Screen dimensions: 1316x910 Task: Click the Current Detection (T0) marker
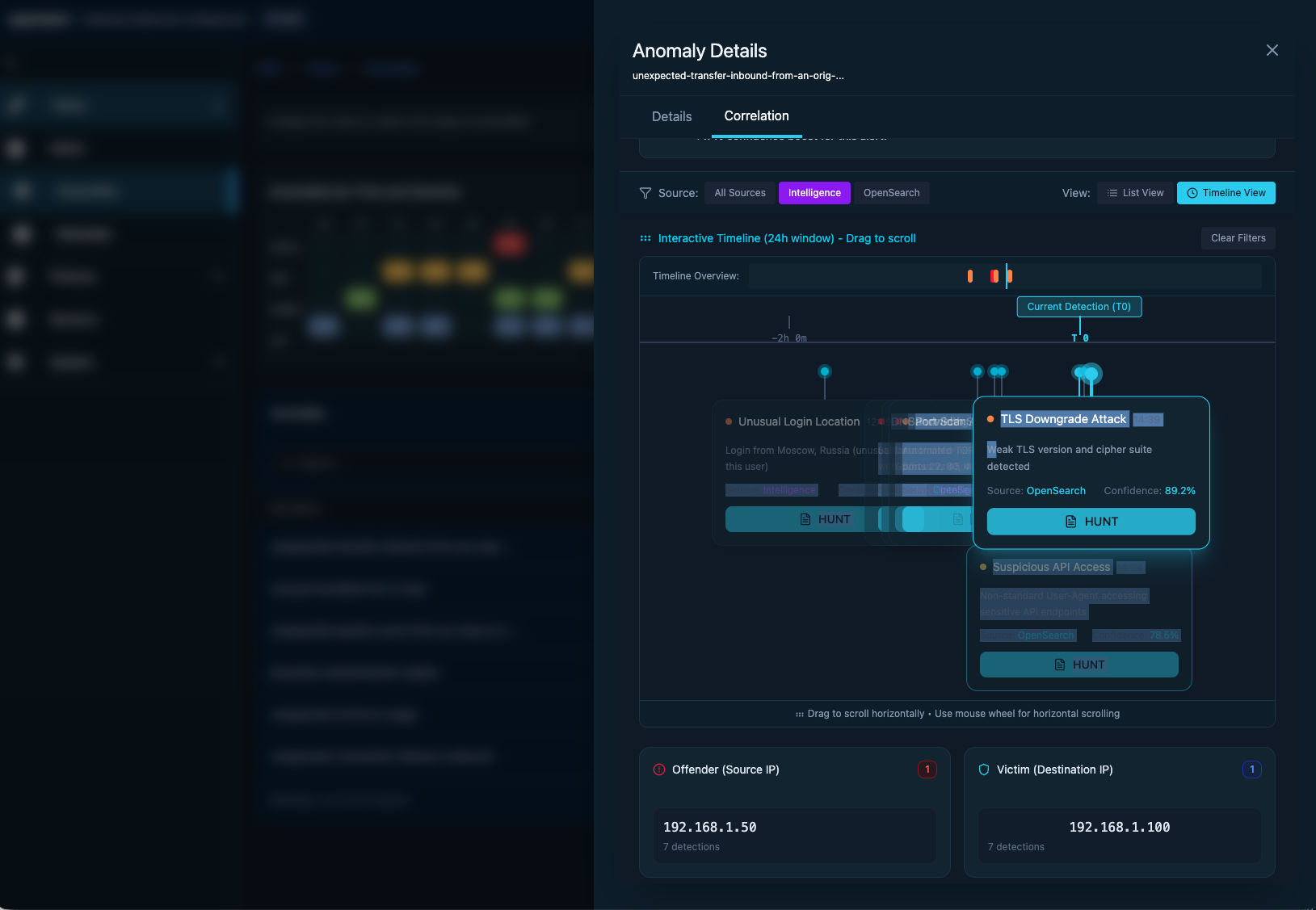pos(1078,307)
